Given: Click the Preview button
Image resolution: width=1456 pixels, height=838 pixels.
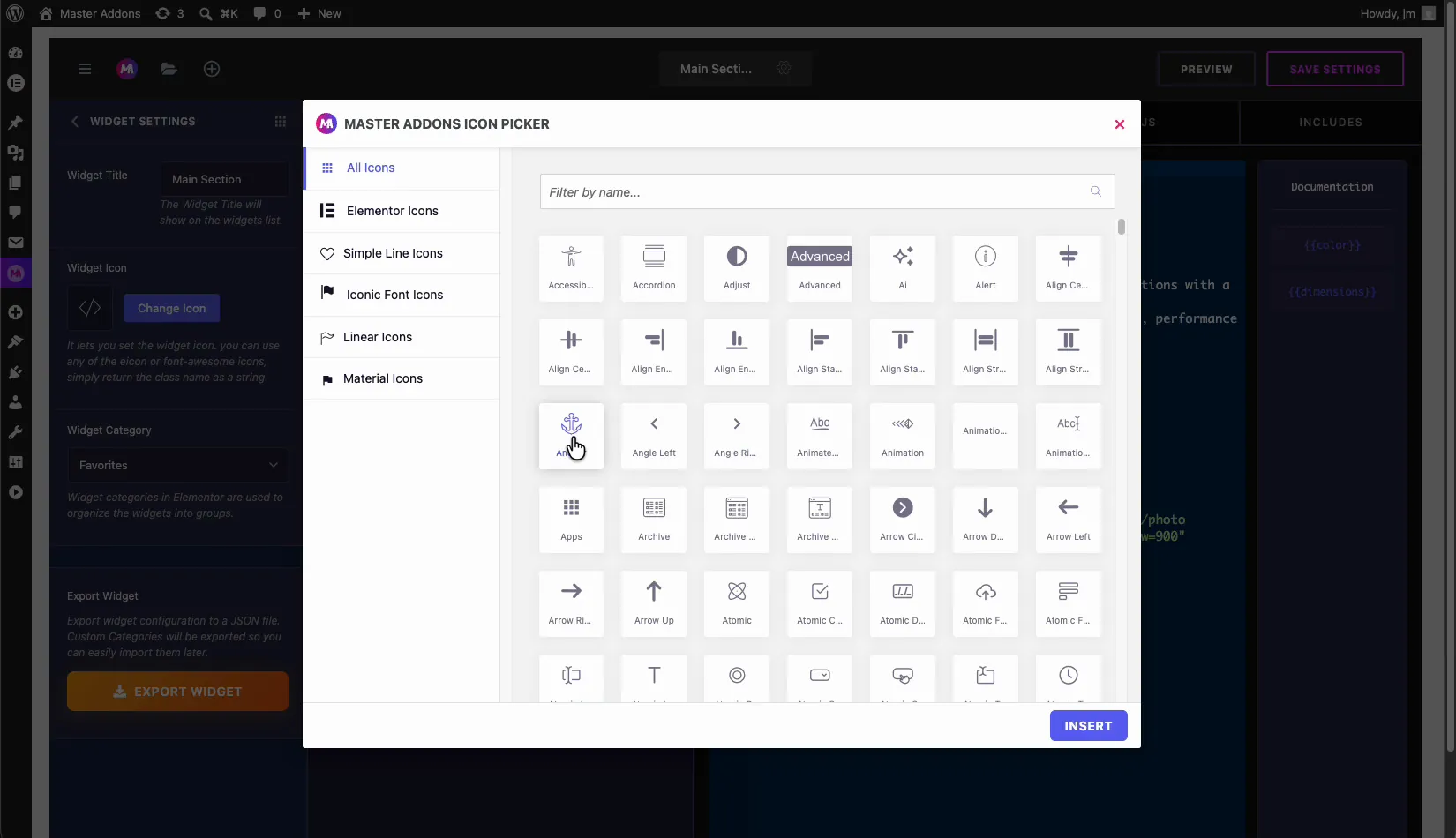Looking at the screenshot, I should (1206, 69).
